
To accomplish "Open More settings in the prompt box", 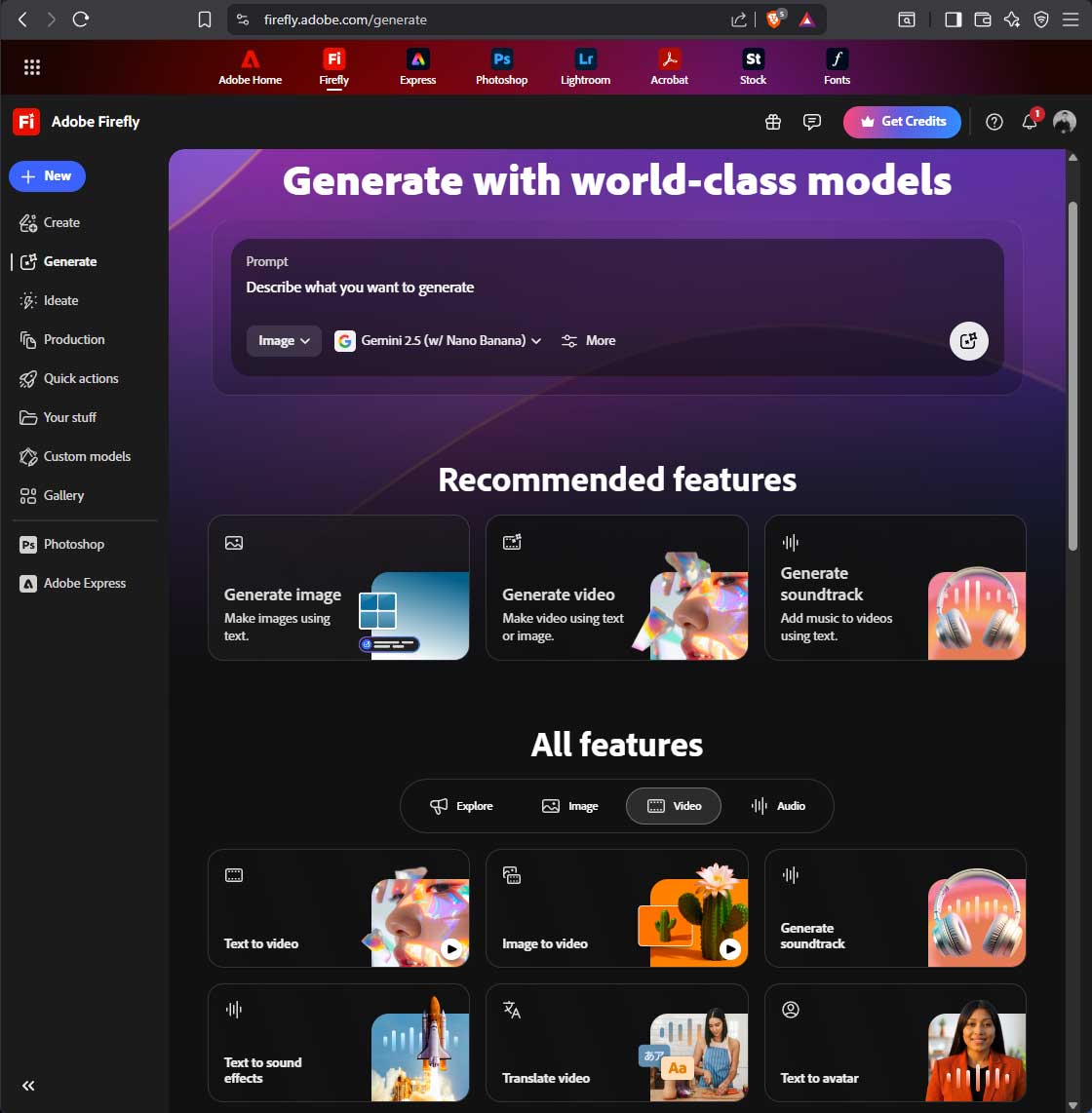I will pyautogui.click(x=589, y=340).
